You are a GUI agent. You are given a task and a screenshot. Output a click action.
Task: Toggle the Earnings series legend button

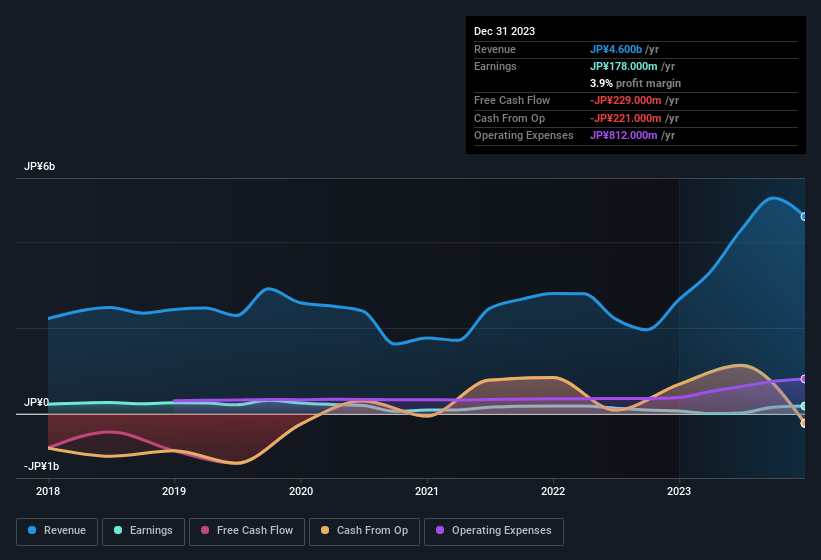[x=143, y=531]
